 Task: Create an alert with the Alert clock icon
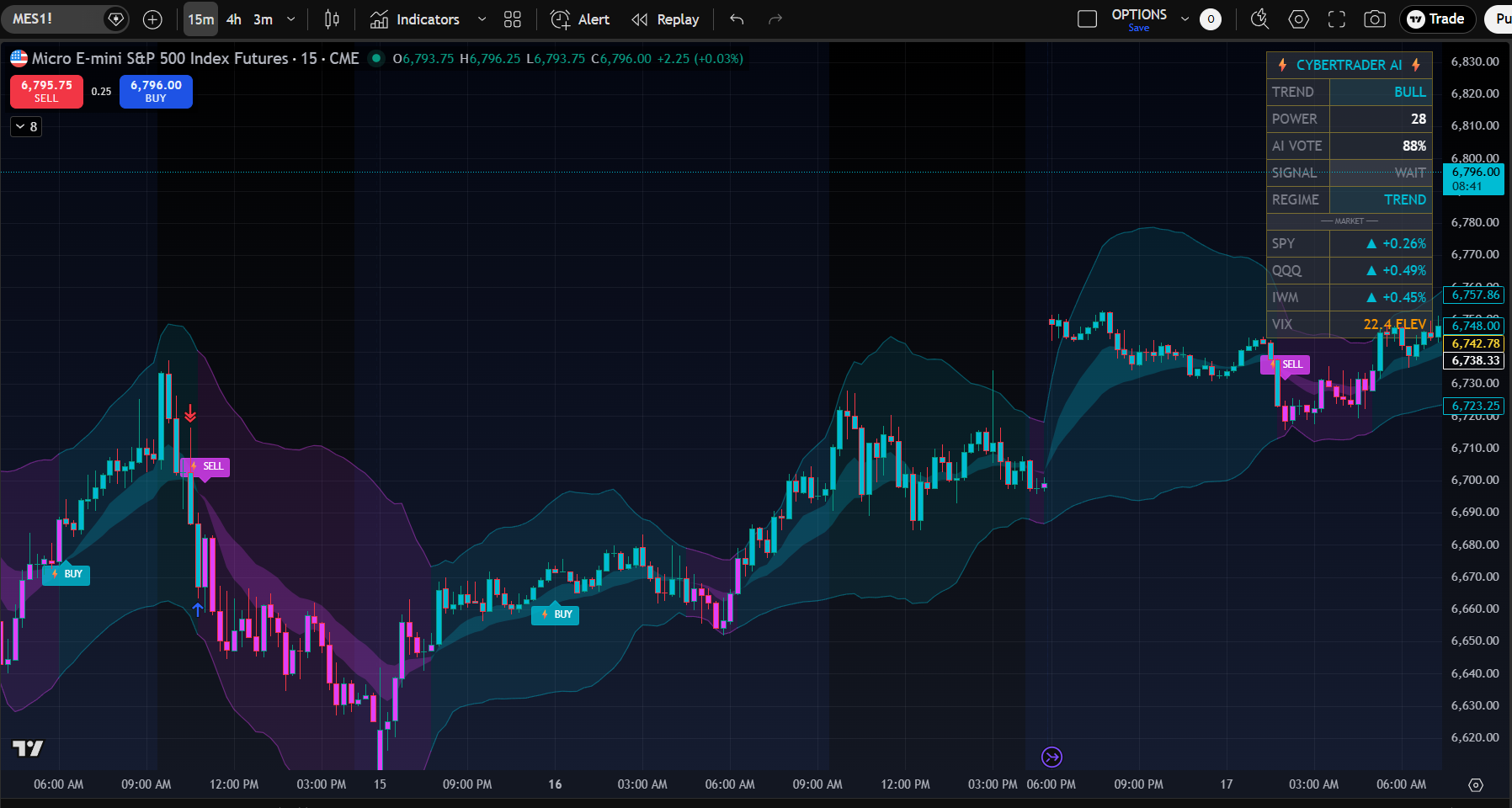point(560,19)
